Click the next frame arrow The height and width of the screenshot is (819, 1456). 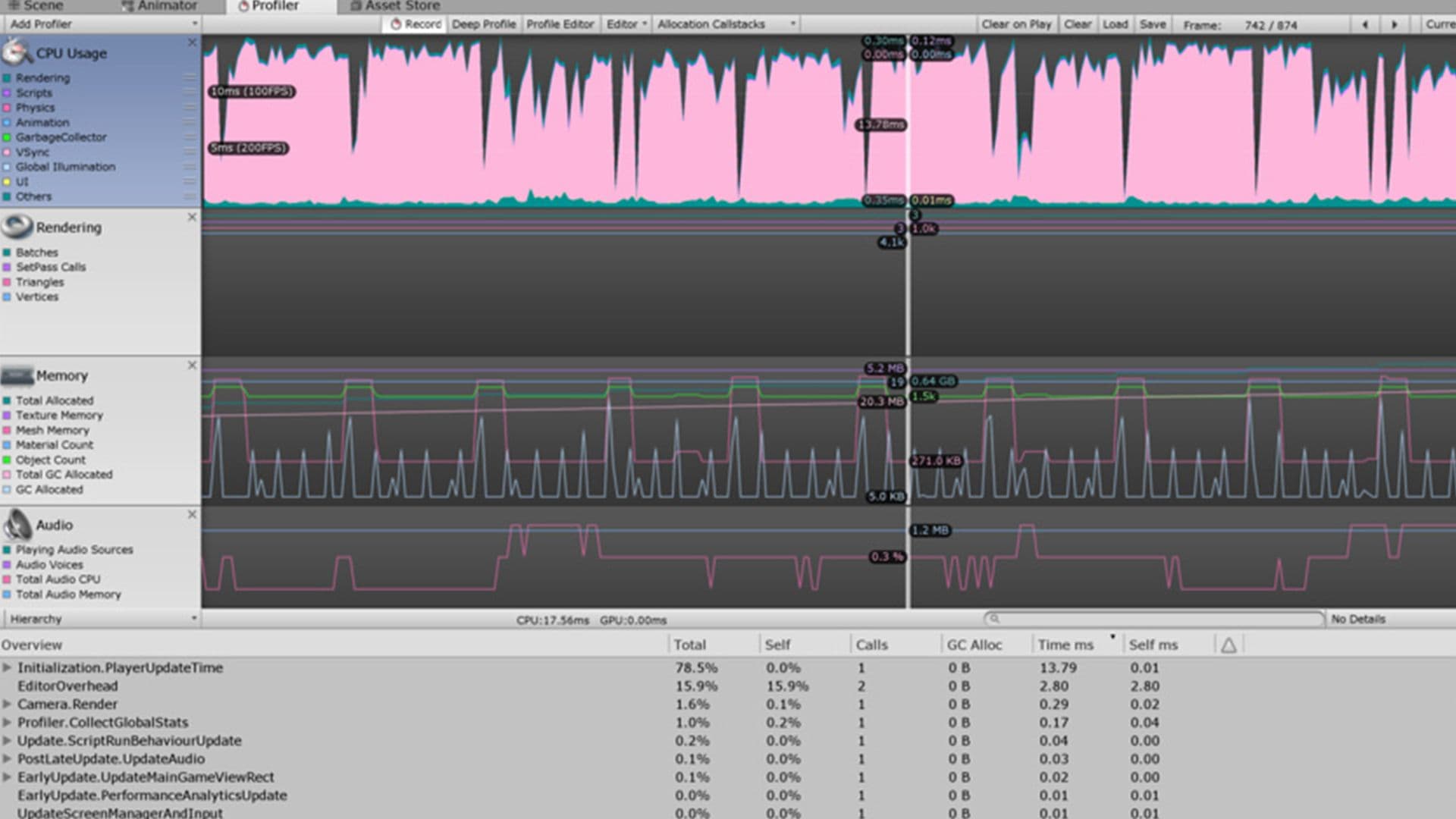click(1395, 24)
